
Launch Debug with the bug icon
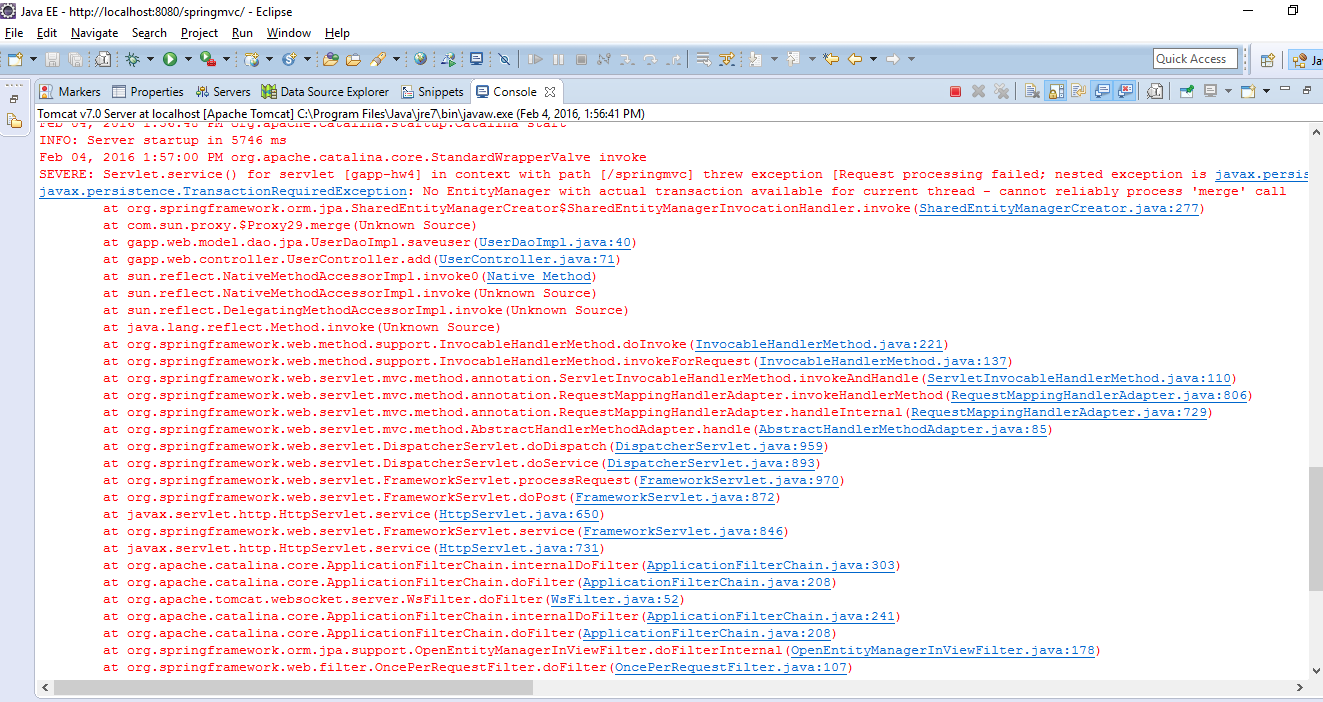pyautogui.click(x=132, y=60)
